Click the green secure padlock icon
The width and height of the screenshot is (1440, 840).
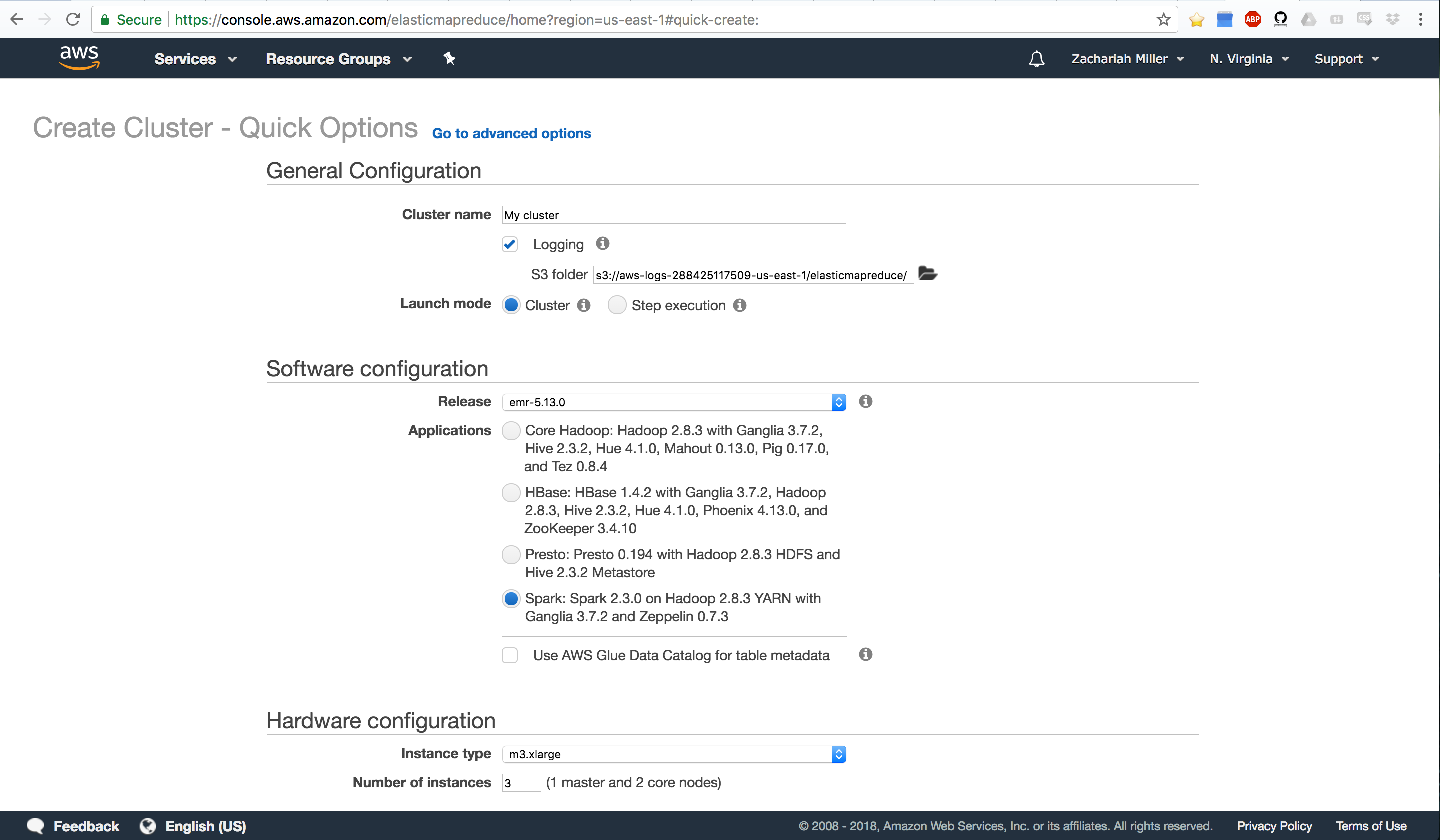coord(104,20)
